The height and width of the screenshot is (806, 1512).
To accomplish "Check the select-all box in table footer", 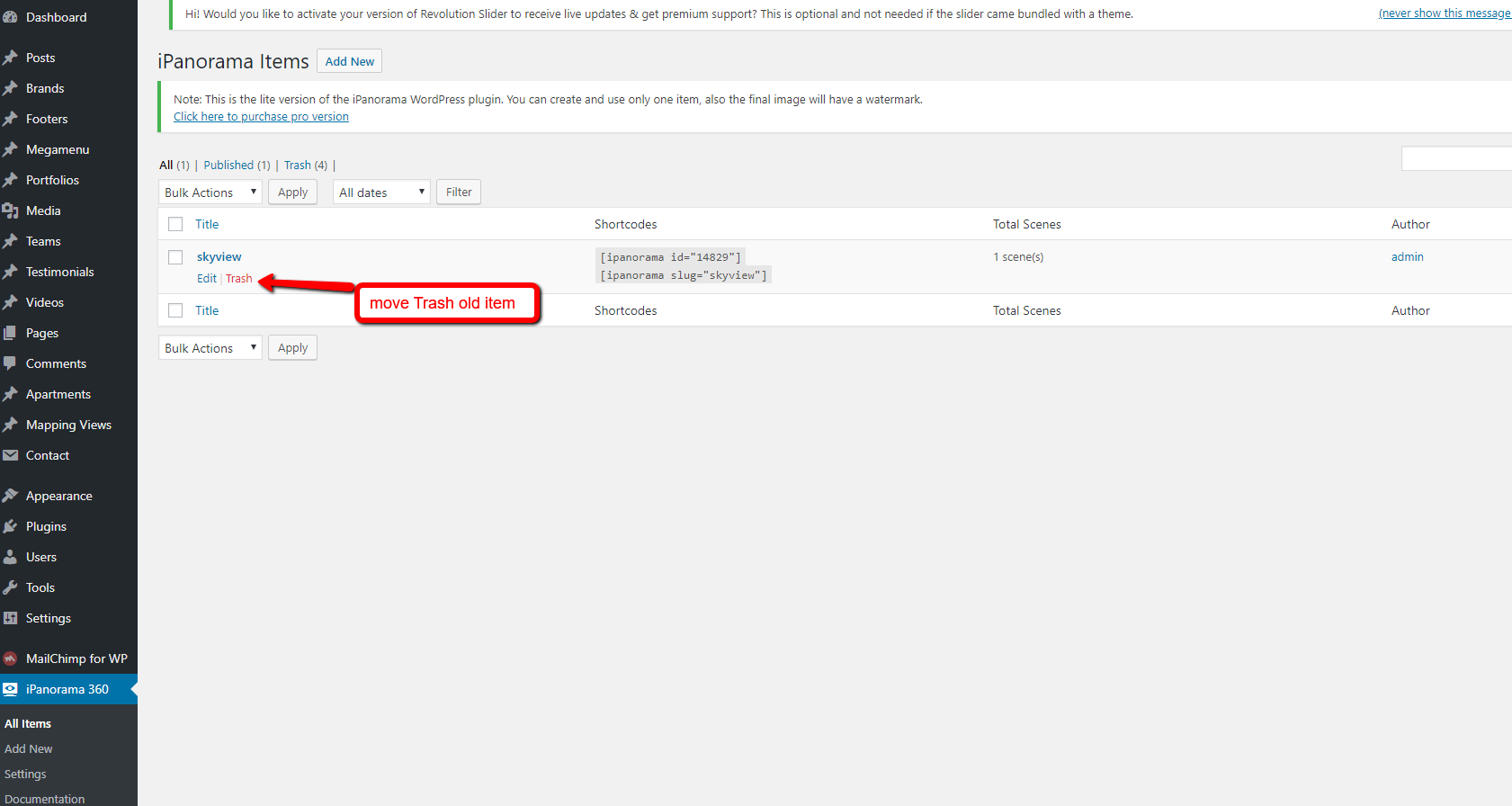I will (x=175, y=310).
